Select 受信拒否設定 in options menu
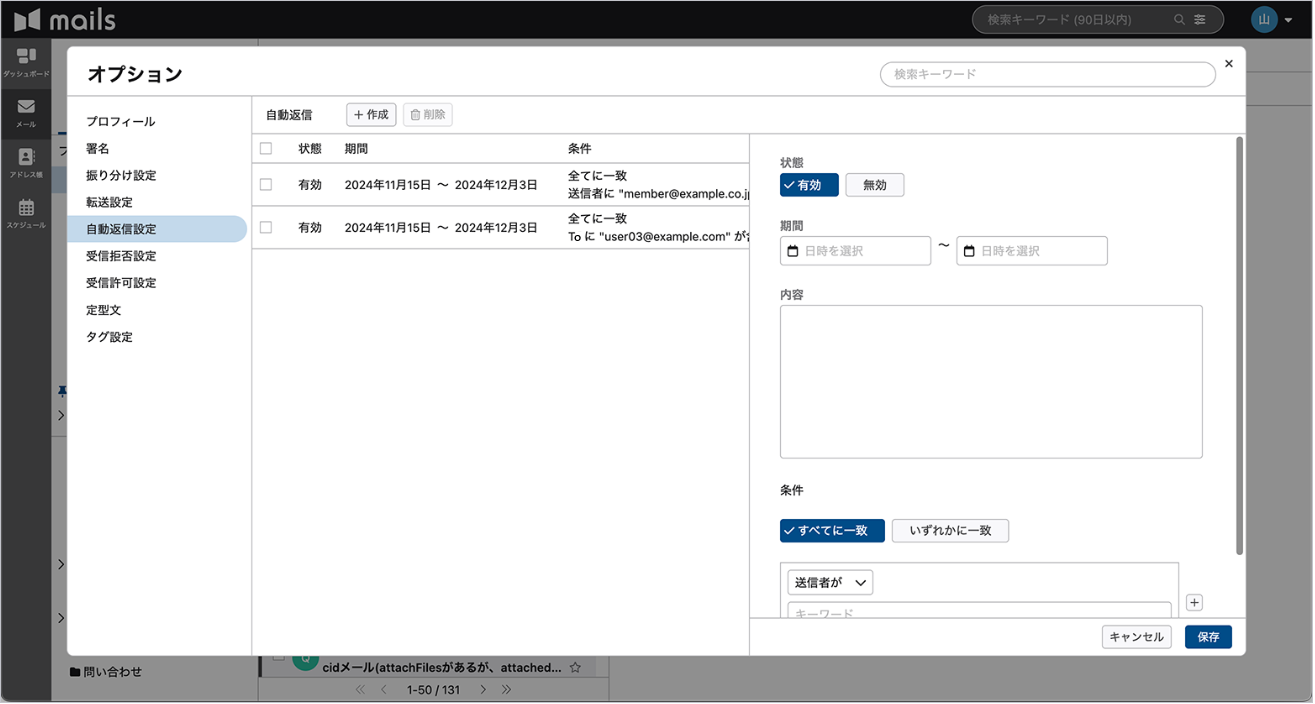1315x704 pixels. point(121,256)
